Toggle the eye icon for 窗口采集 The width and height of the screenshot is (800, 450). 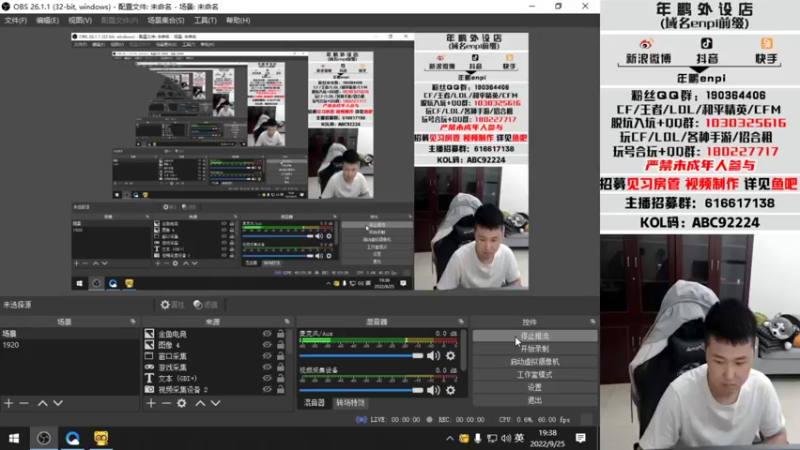[x=267, y=356]
